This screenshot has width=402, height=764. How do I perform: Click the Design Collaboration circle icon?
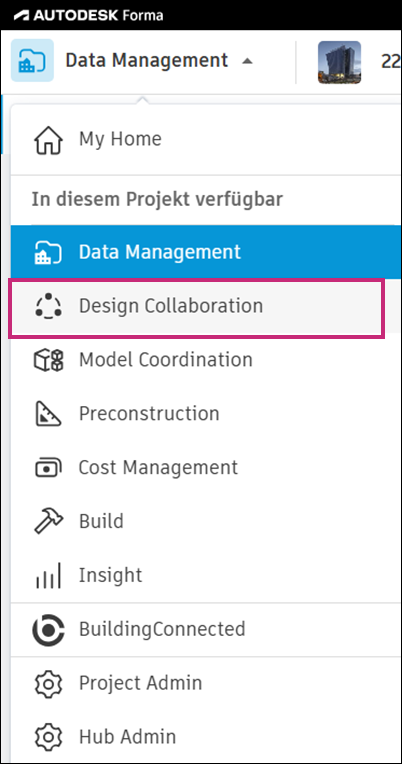[x=48, y=306]
